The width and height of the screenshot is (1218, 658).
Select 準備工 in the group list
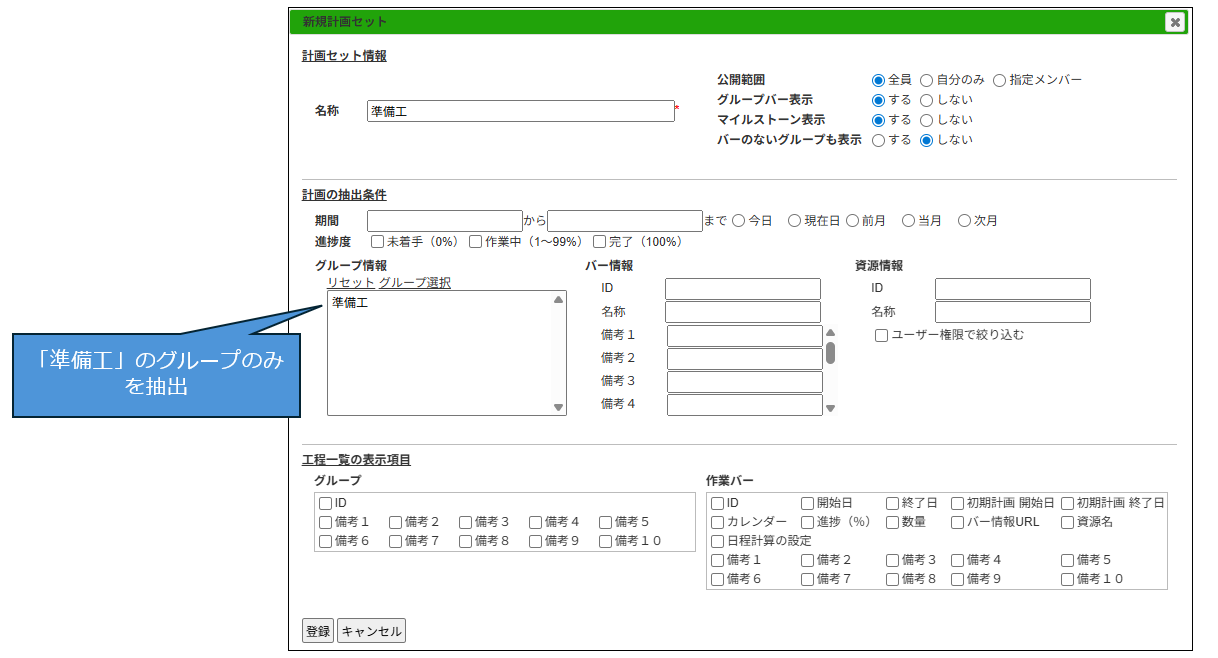351,302
